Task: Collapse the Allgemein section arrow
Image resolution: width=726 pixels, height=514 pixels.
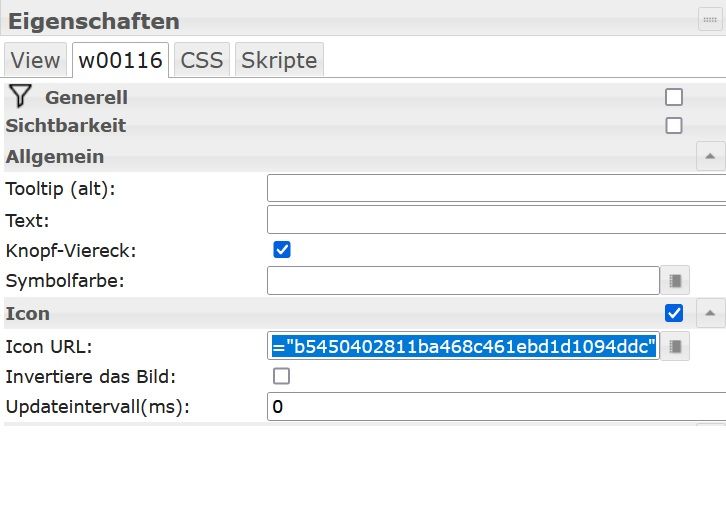Action: click(709, 156)
